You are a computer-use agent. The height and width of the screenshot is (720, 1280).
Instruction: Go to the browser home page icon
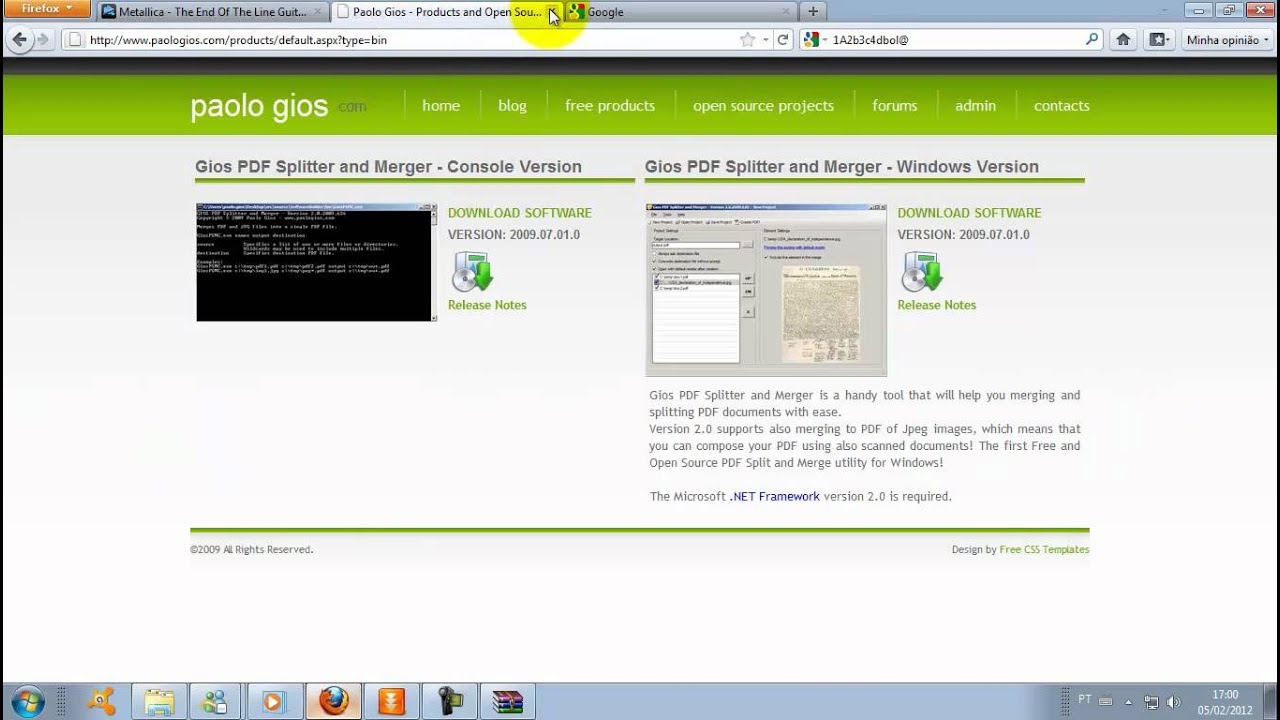point(1123,40)
